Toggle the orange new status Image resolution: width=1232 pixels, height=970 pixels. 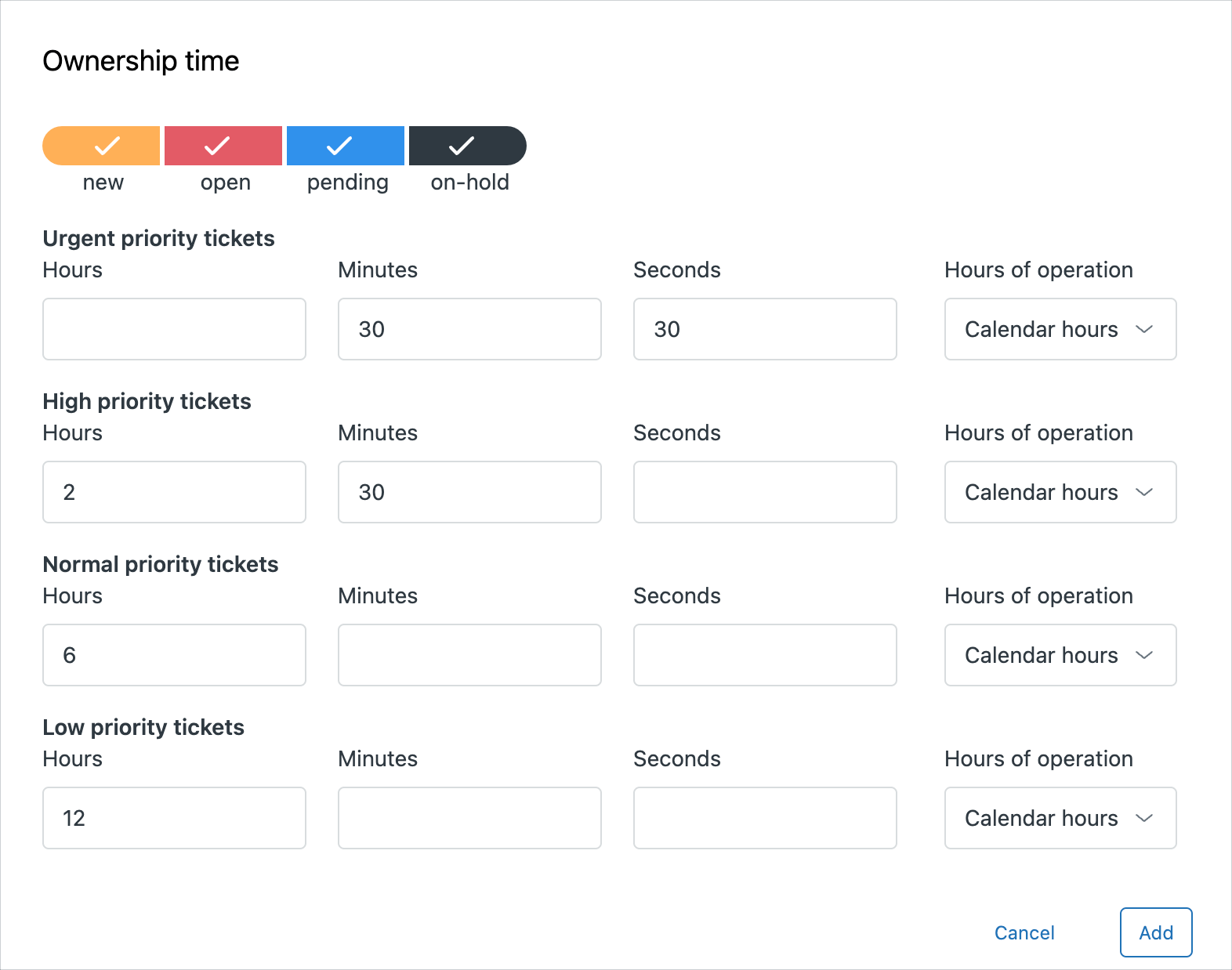(x=101, y=146)
